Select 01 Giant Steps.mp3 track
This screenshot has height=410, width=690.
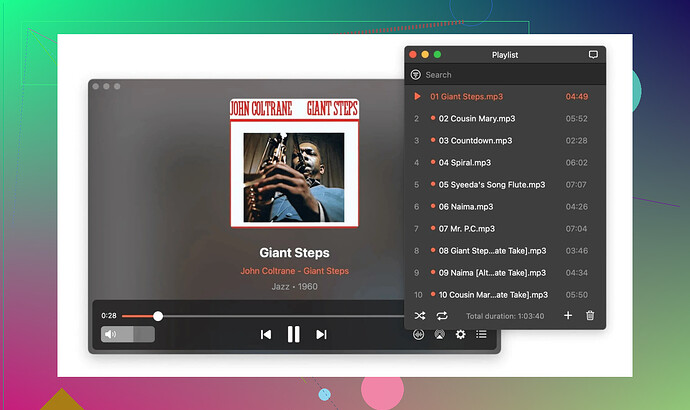505,96
